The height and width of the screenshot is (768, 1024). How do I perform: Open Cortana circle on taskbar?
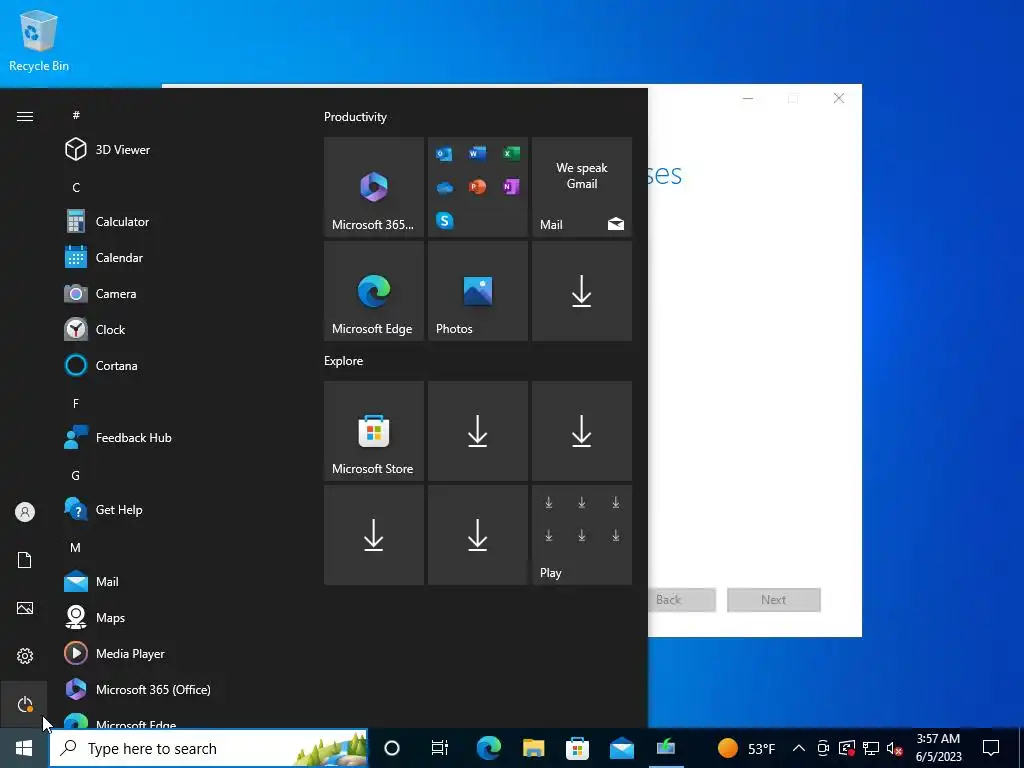pos(392,748)
